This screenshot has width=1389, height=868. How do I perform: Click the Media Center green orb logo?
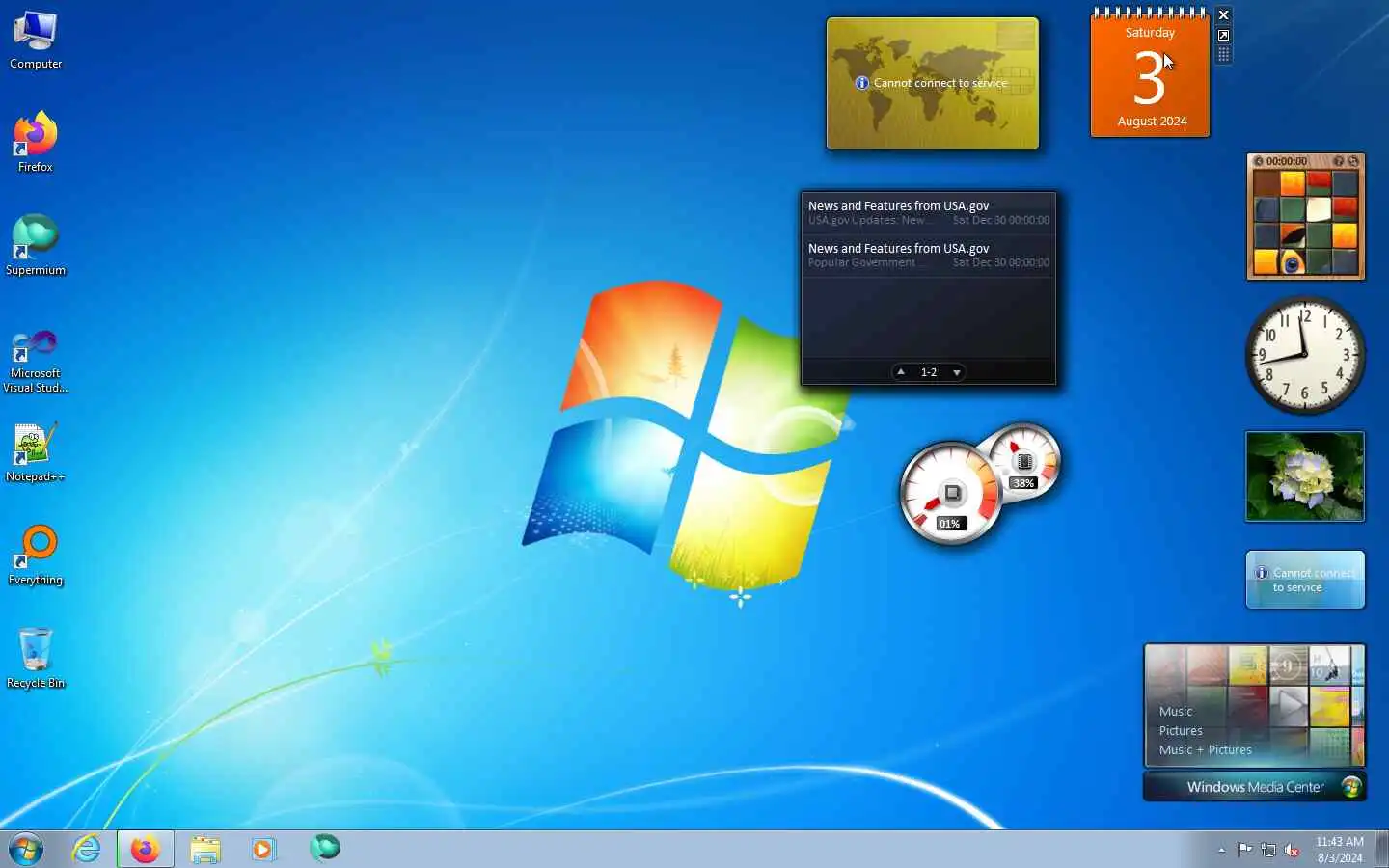click(x=1351, y=787)
